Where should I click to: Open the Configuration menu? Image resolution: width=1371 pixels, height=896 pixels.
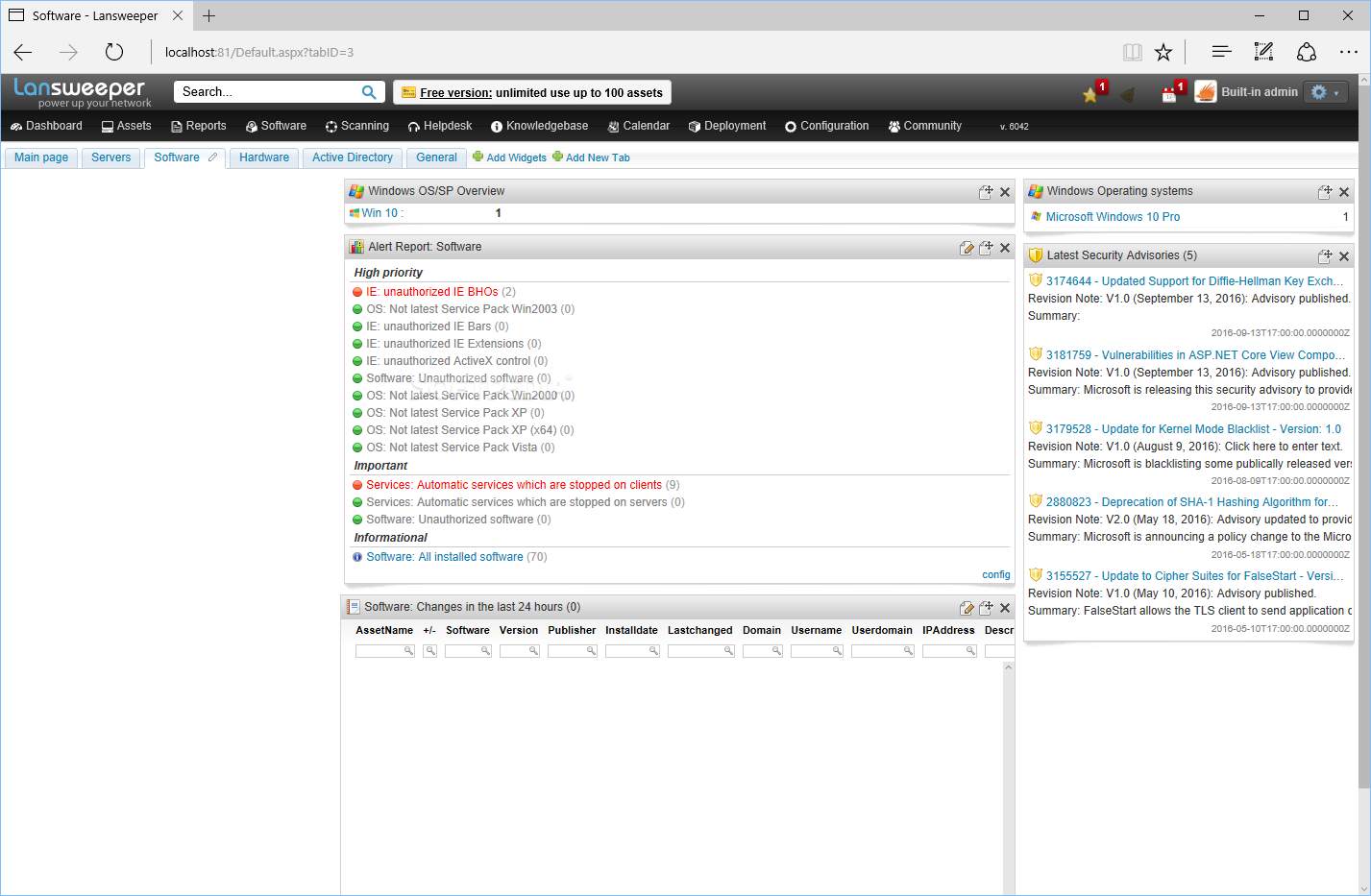point(827,126)
